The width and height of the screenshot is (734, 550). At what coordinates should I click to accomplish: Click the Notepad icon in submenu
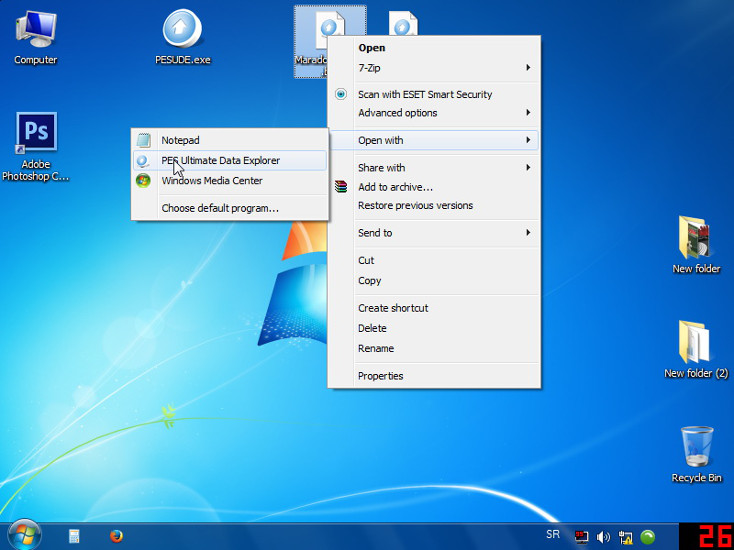tap(144, 140)
